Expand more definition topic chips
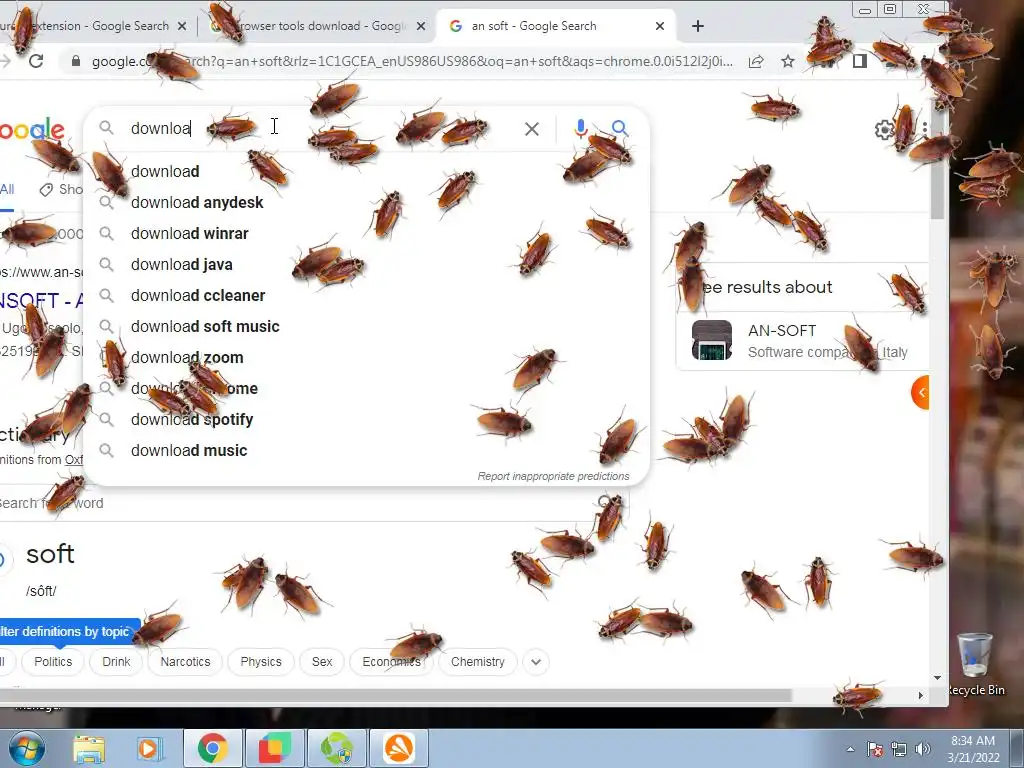 536,662
